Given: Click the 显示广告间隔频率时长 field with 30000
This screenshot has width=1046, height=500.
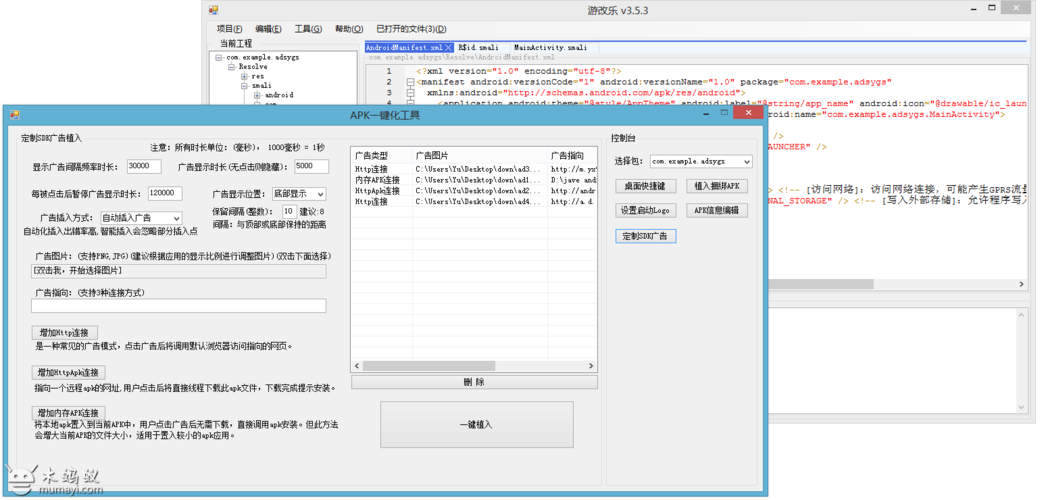Looking at the screenshot, I should click(x=143, y=167).
